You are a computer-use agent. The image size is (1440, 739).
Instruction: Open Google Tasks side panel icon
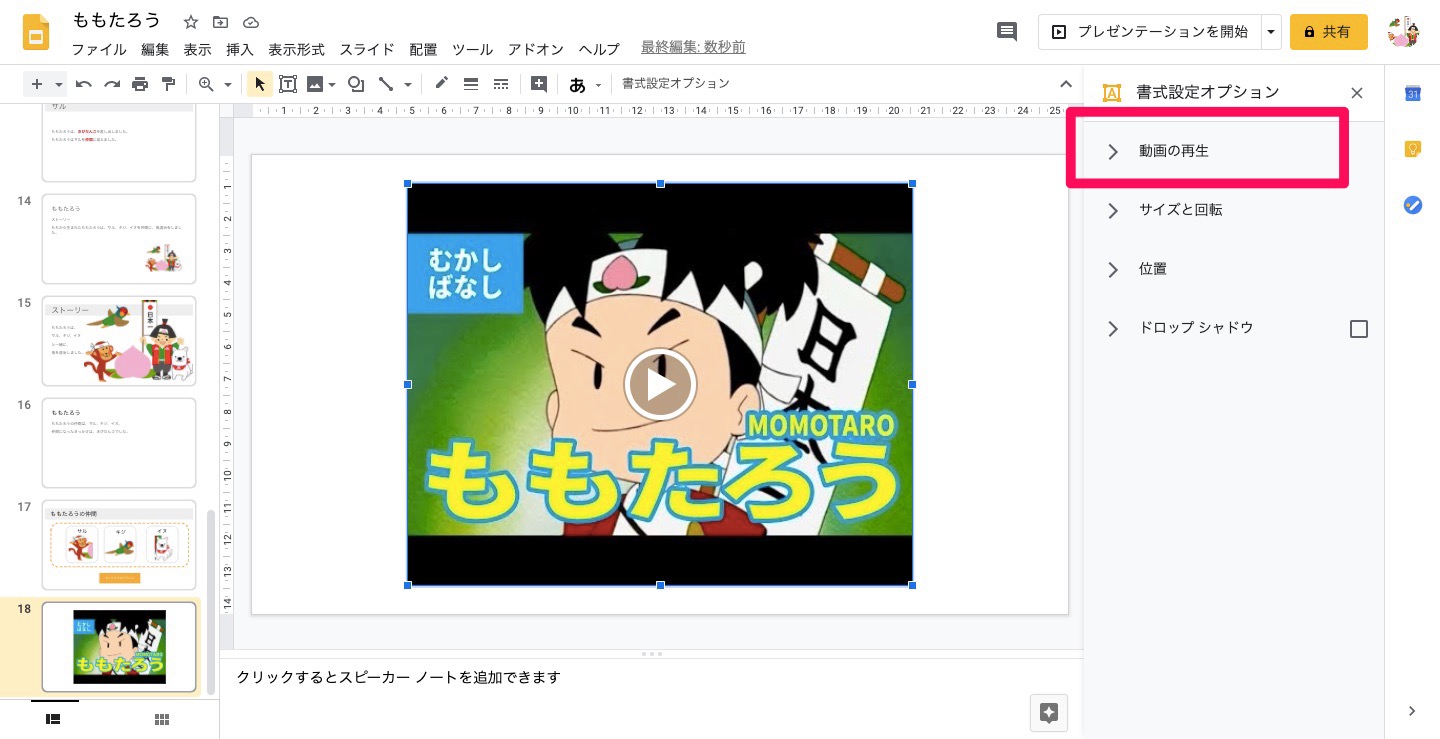tap(1413, 205)
